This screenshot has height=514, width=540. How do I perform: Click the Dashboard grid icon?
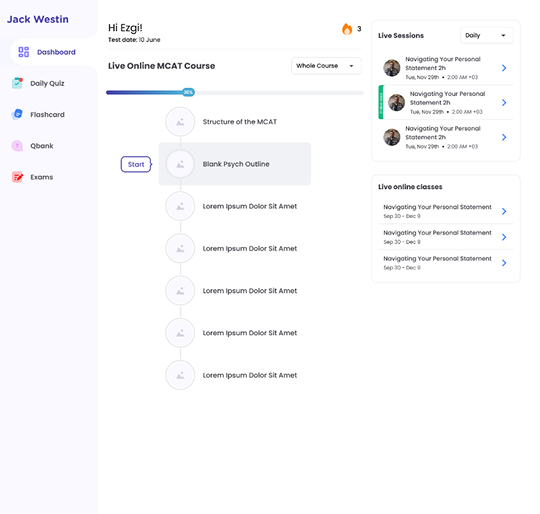[23, 52]
